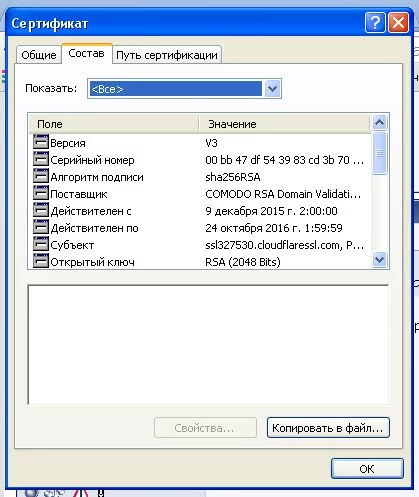Screen dimensions: 419x497
Task: Expand the Показать dropdown arrow
Action: 272,89
